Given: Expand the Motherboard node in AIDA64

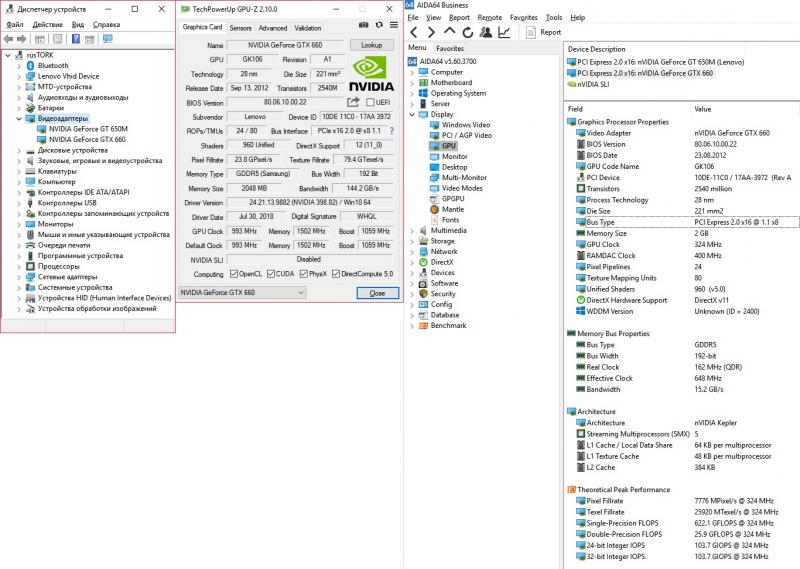Looking at the screenshot, I should 412,83.
